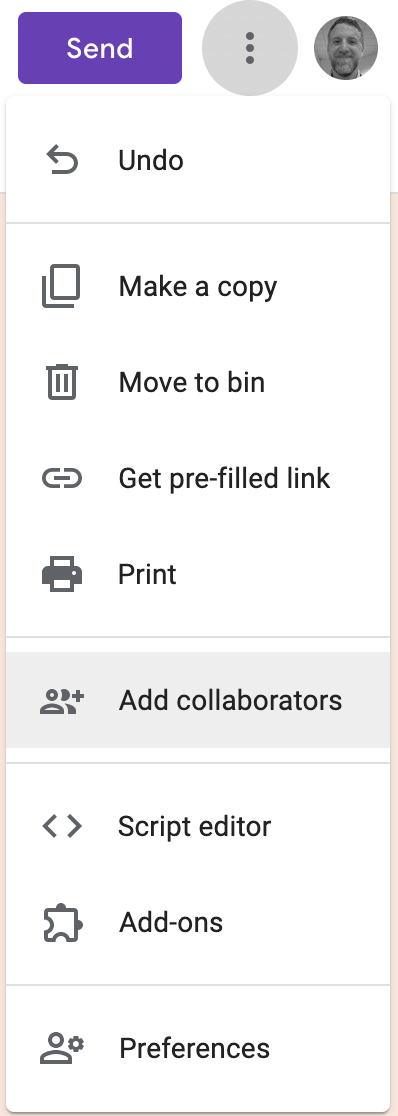Viewport: 398px width, 1116px height.
Task: Click the script editor code brackets icon
Action: (x=62, y=826)
